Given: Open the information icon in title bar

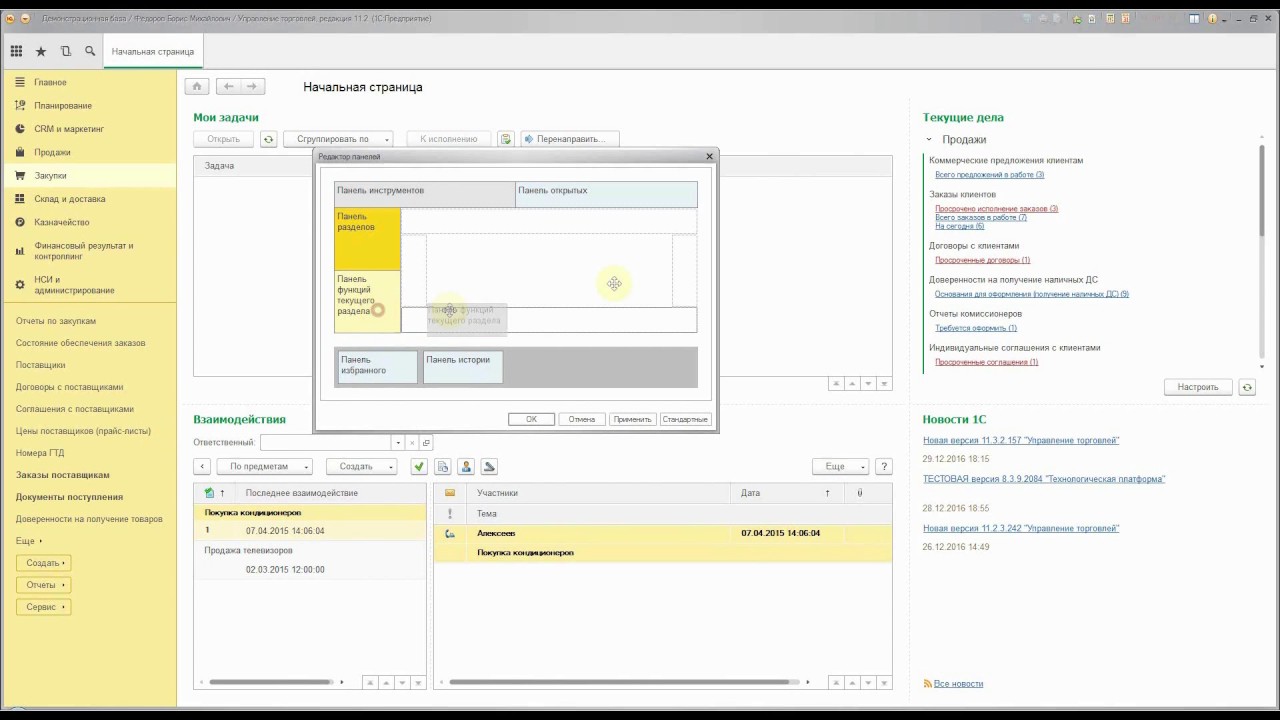Looking at the screenshot, I should click(x=1213, y=19).
